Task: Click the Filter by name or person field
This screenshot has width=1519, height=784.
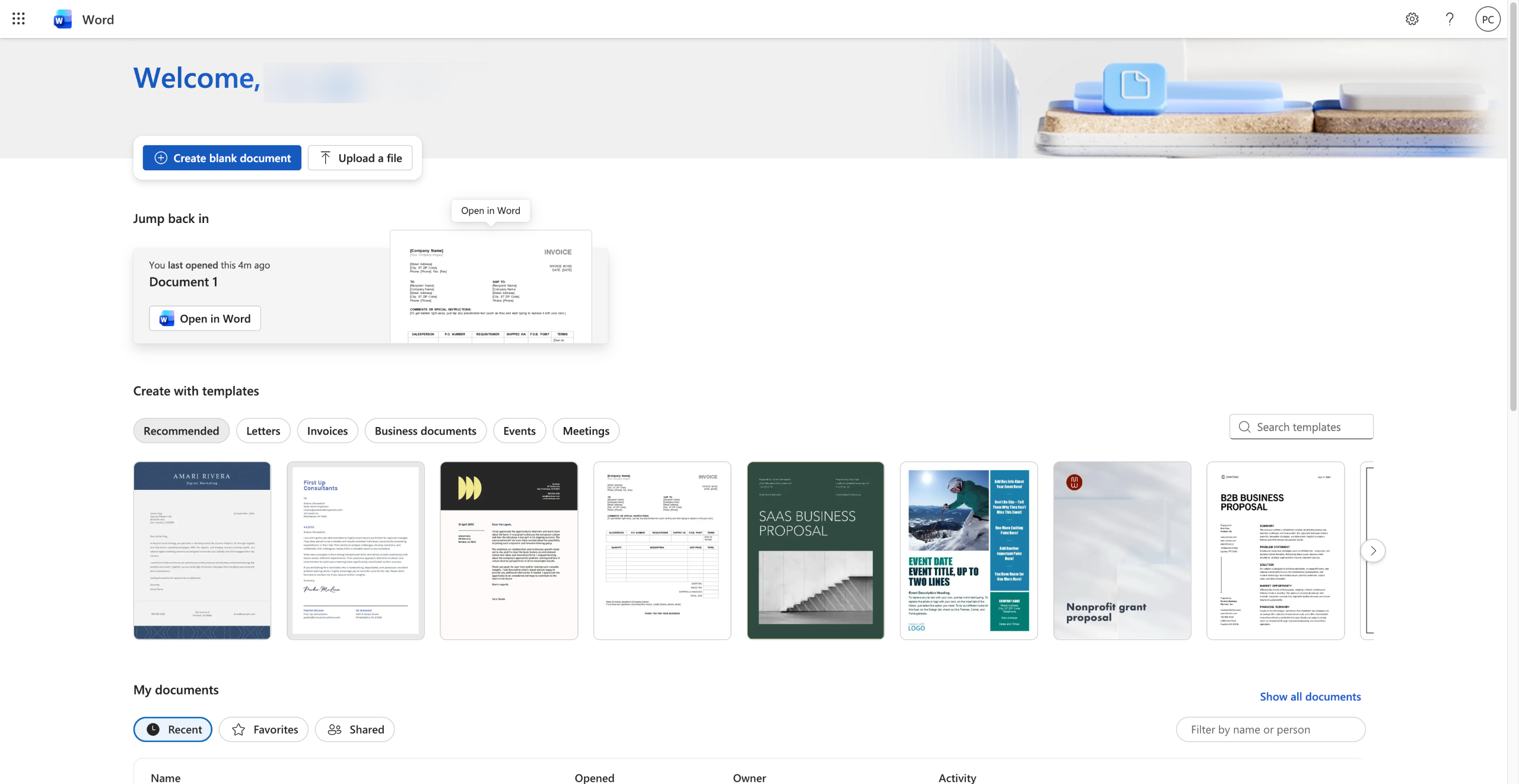Action: pyautogui.click(x=1270, y=729)
